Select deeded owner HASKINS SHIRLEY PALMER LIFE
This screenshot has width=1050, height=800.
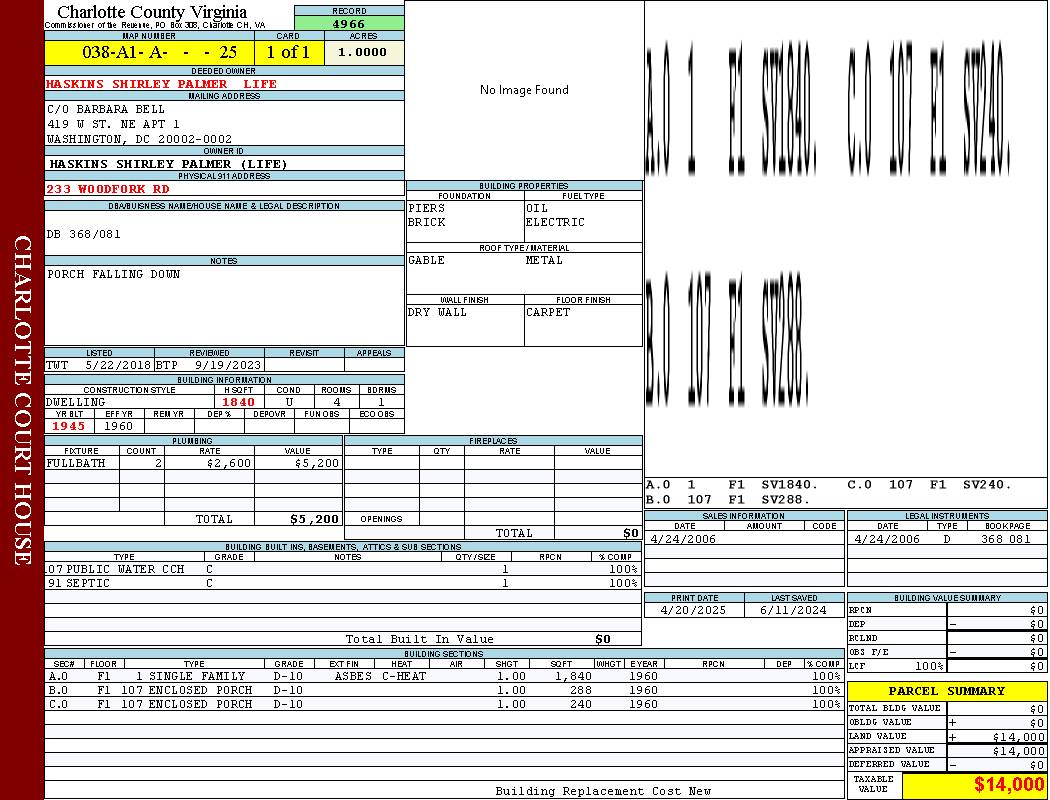pyautogui.click(x=161, y=84)
